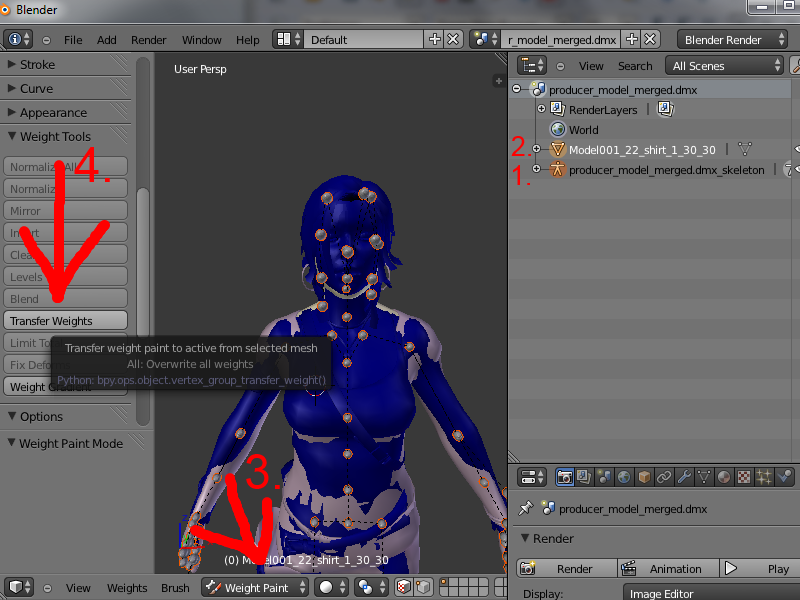Viewport: 800px width, 600px height.
Task: Toggle face selection masking for painting
Action: pos(403,587)
